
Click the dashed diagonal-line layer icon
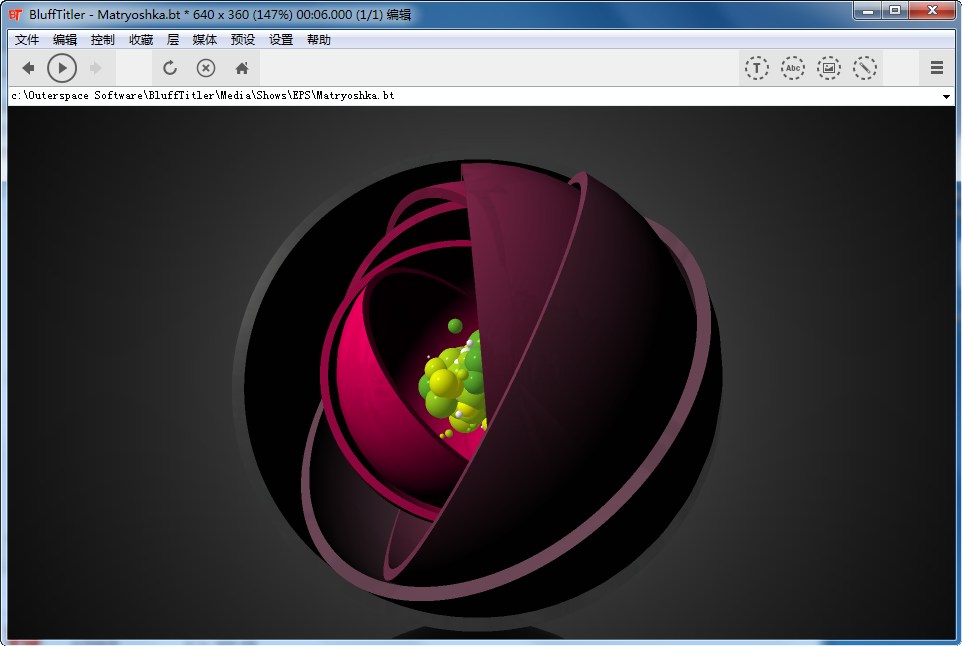[865, 68]
